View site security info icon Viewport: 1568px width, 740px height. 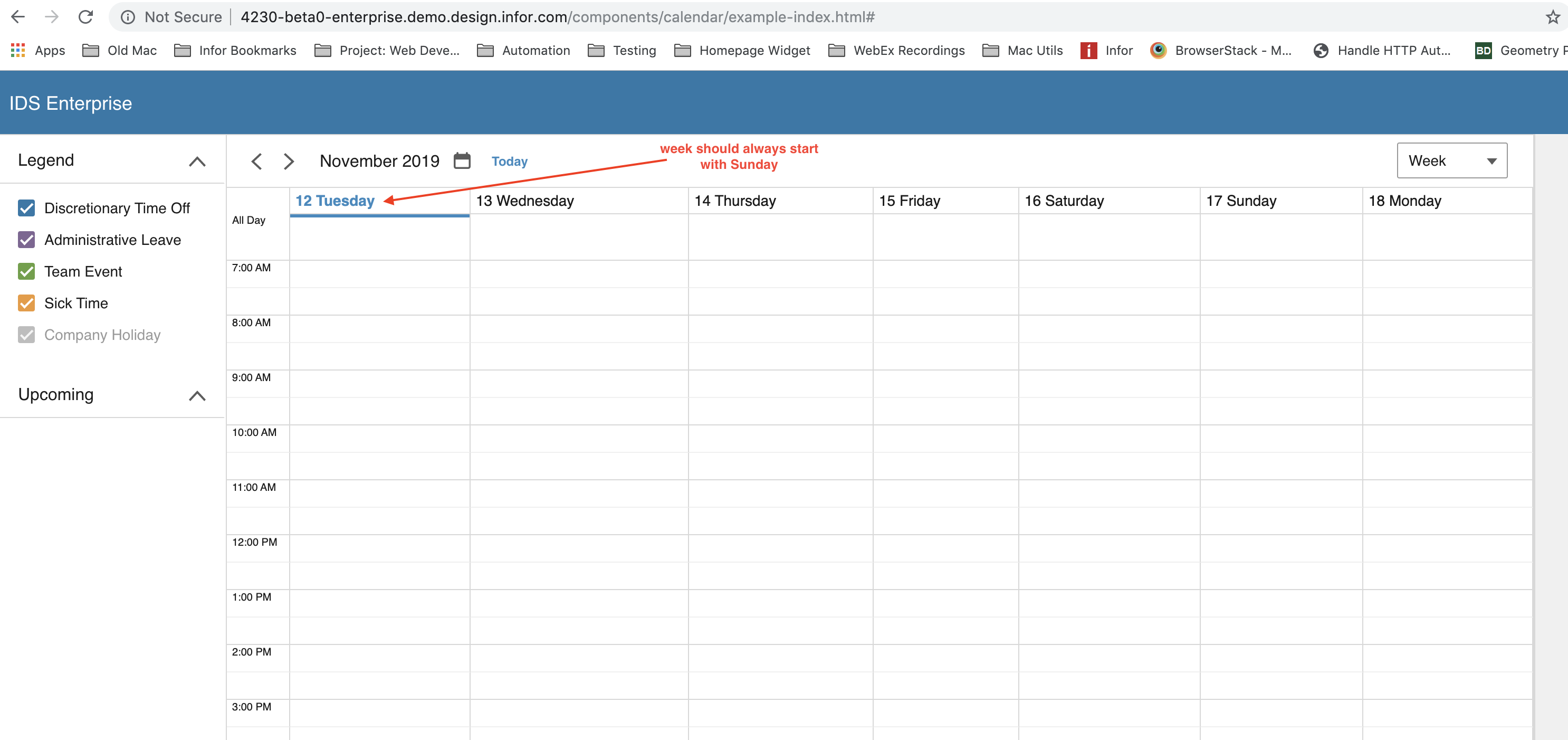(128, 17)
